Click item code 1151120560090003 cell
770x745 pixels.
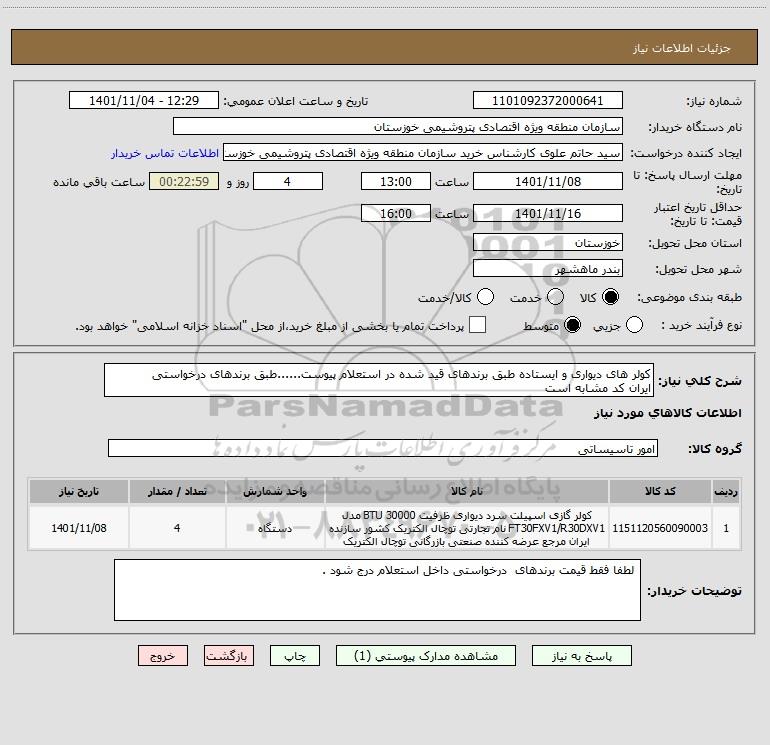pos(660,528)
